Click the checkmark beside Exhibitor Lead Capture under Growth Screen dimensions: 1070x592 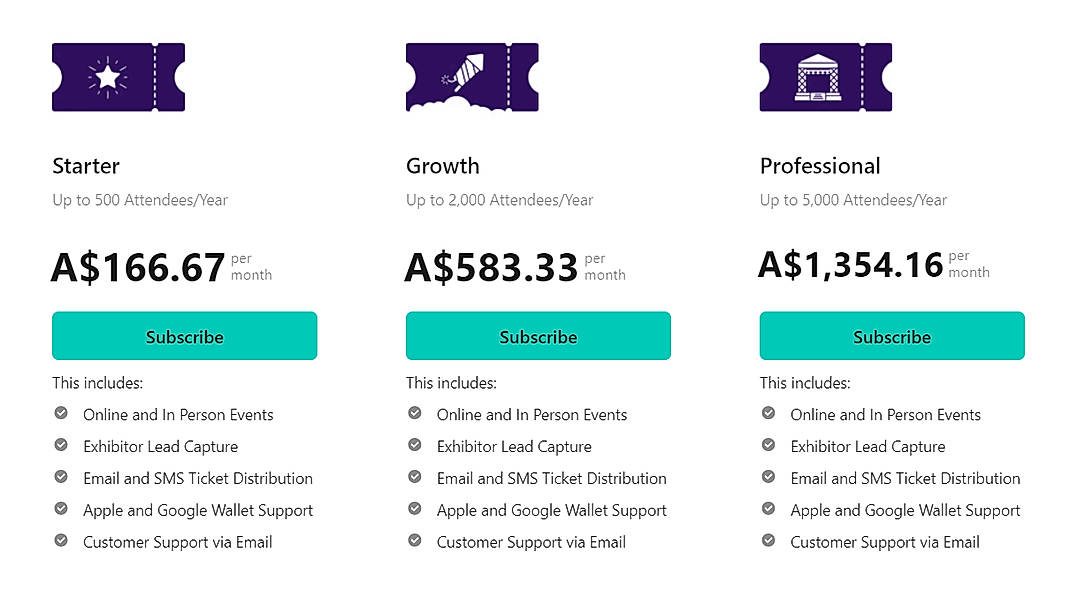coord(414,446)
